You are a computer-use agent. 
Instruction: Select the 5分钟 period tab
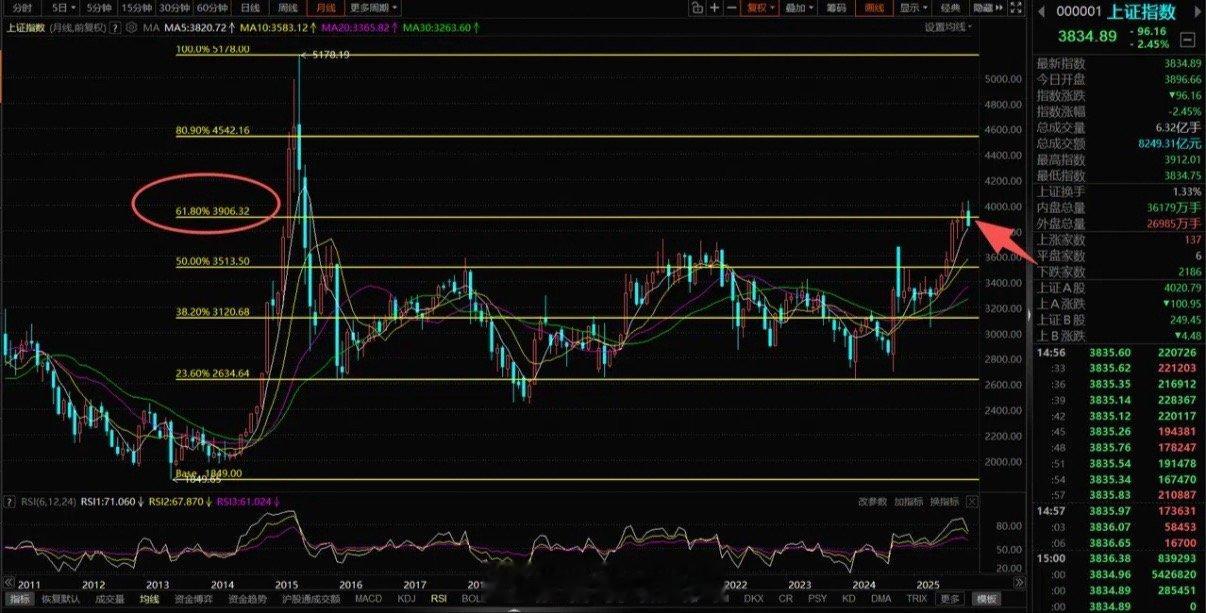(x=98, y=7)
